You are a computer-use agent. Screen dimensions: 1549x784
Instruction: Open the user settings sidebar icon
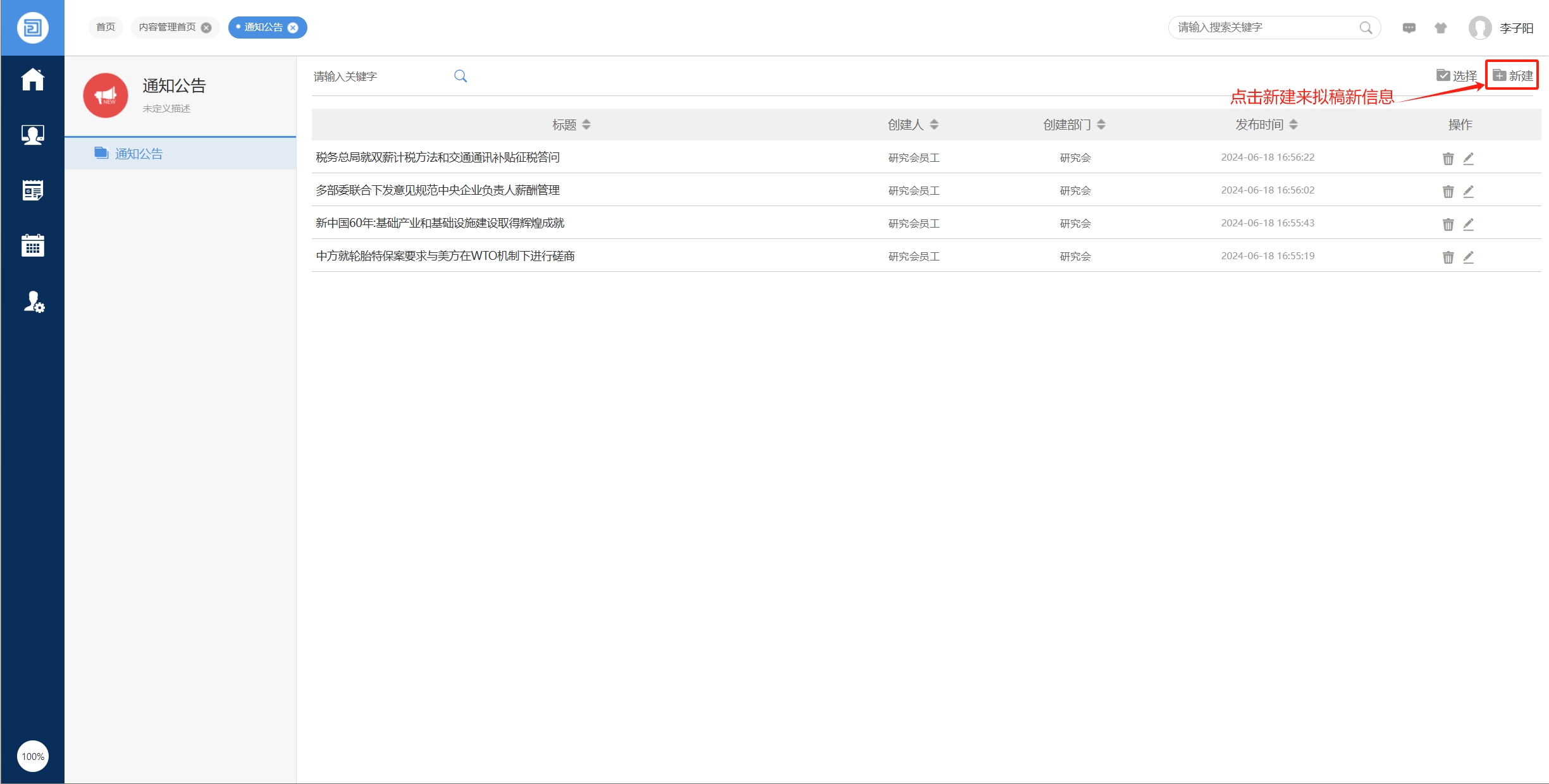click(34, 302)
